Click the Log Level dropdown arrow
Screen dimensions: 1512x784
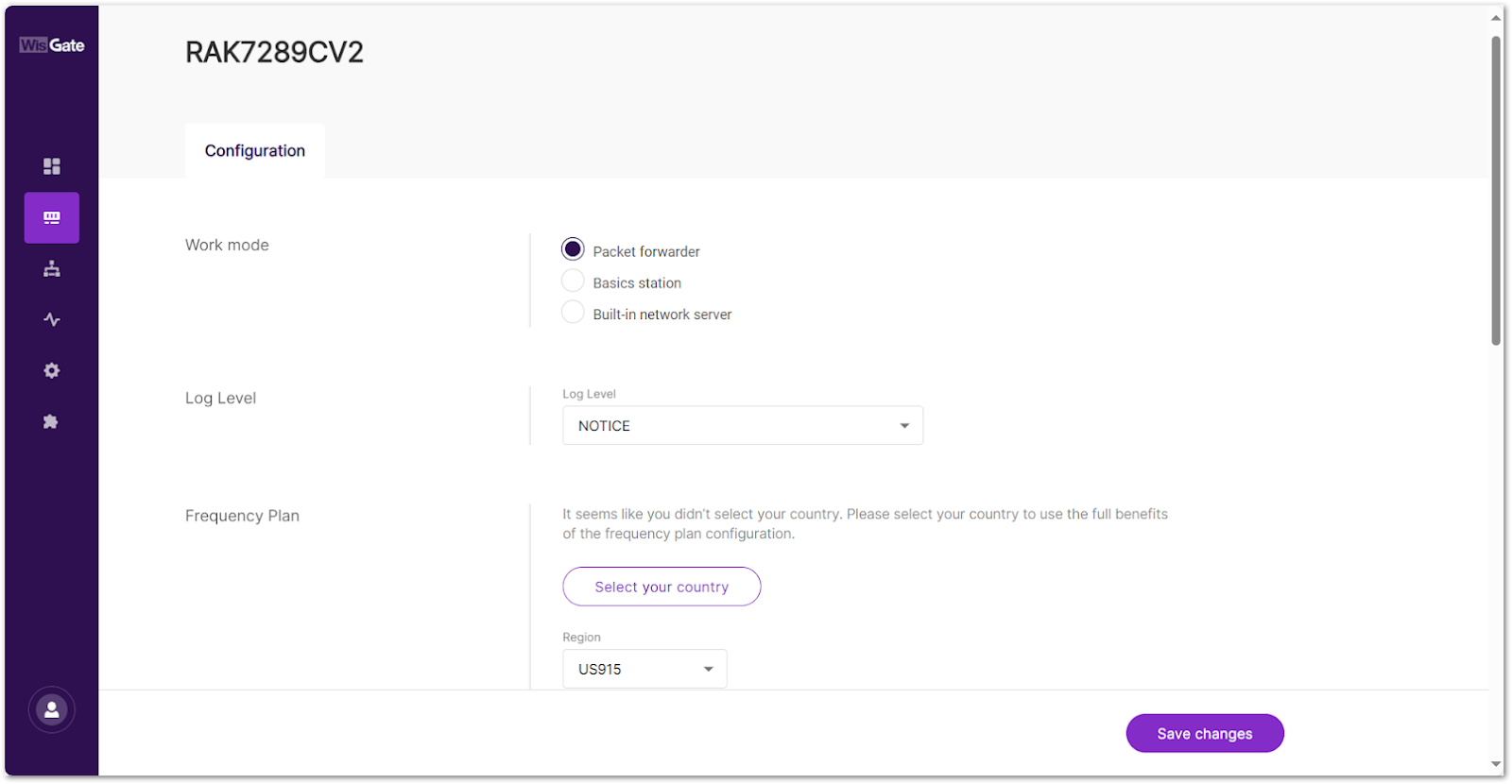[903, 425]
